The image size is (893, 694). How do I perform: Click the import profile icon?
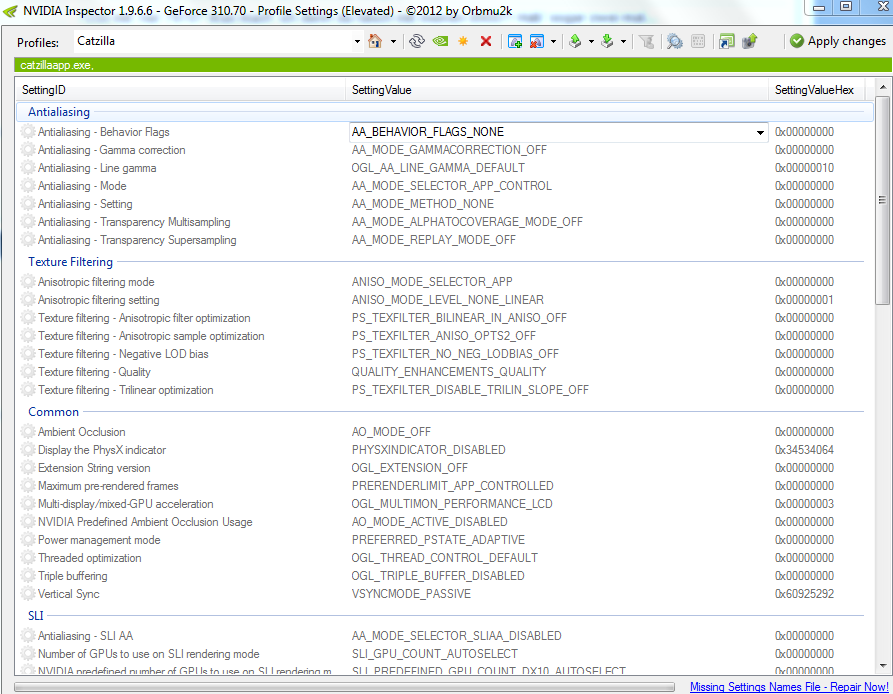[608, 41]
